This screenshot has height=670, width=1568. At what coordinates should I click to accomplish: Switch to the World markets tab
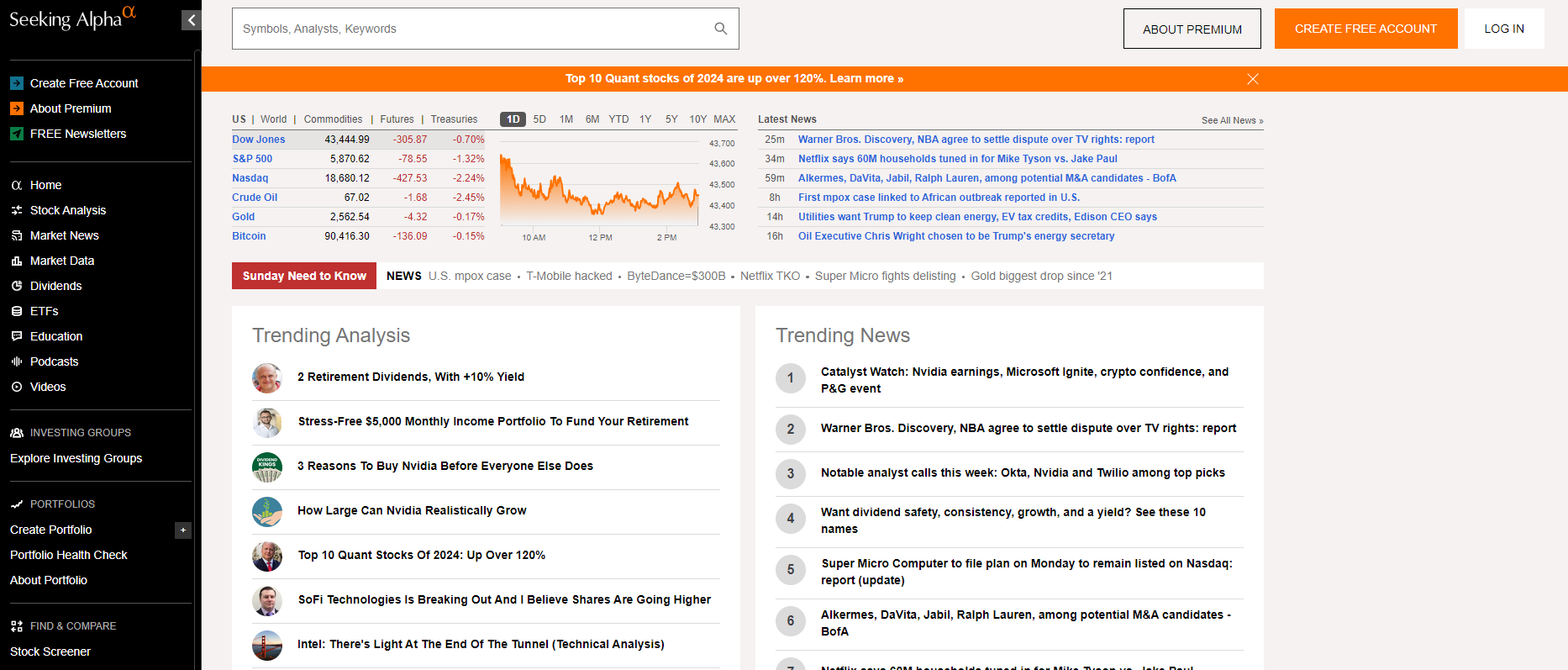point(274,119)
